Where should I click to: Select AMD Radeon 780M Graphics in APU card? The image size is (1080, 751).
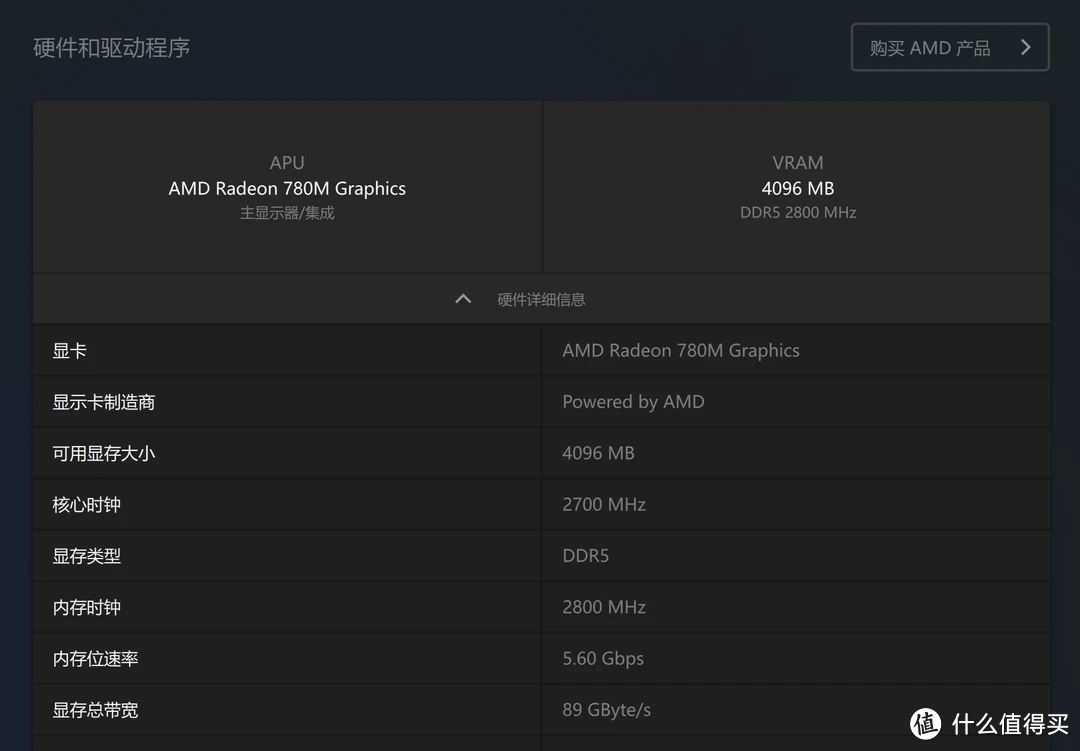[x=287, y=188]
